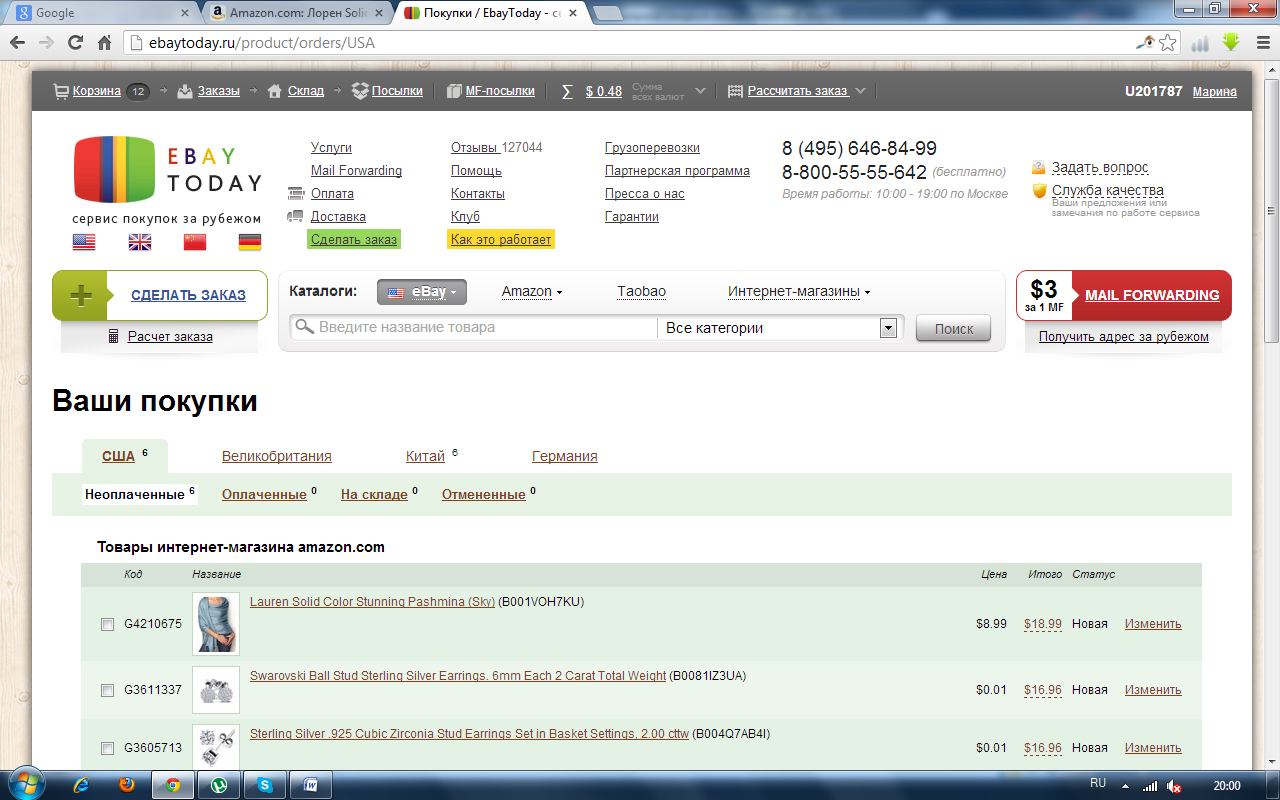This screenshot has width=1280, height=800.
Task: Click in the product name search field
Action: click(472, 327)
